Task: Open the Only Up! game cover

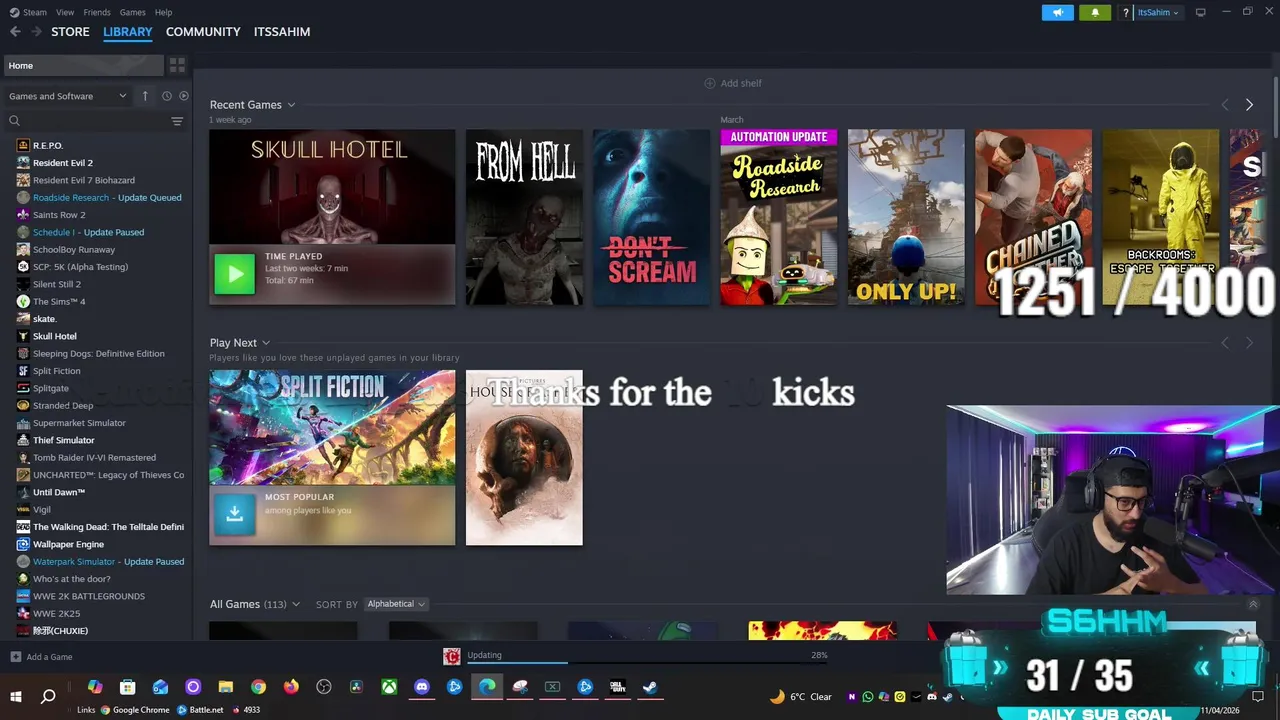Action: (906, 217)
